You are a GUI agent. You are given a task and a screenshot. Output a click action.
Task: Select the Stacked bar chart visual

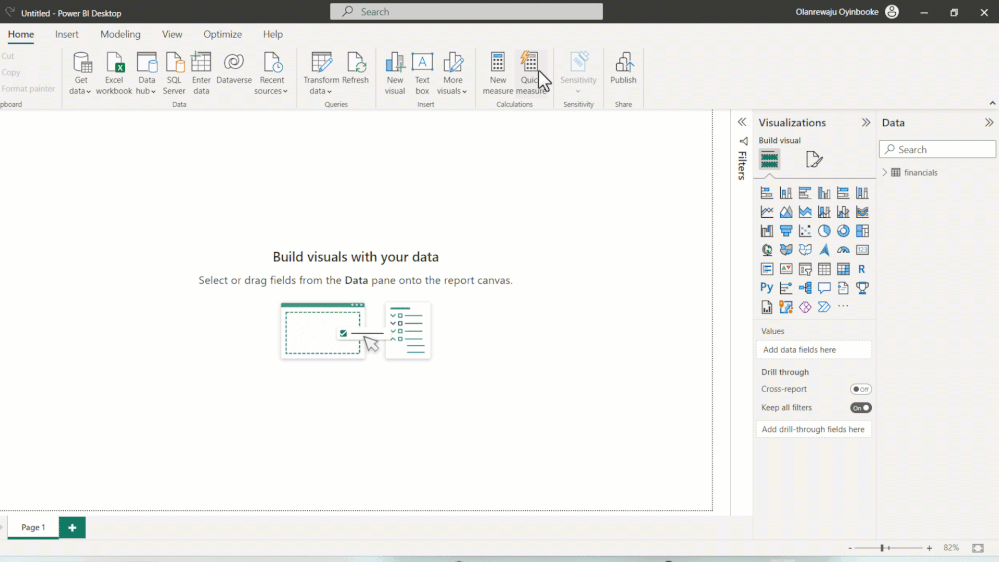pyautogui.click(x=766, y=193)
